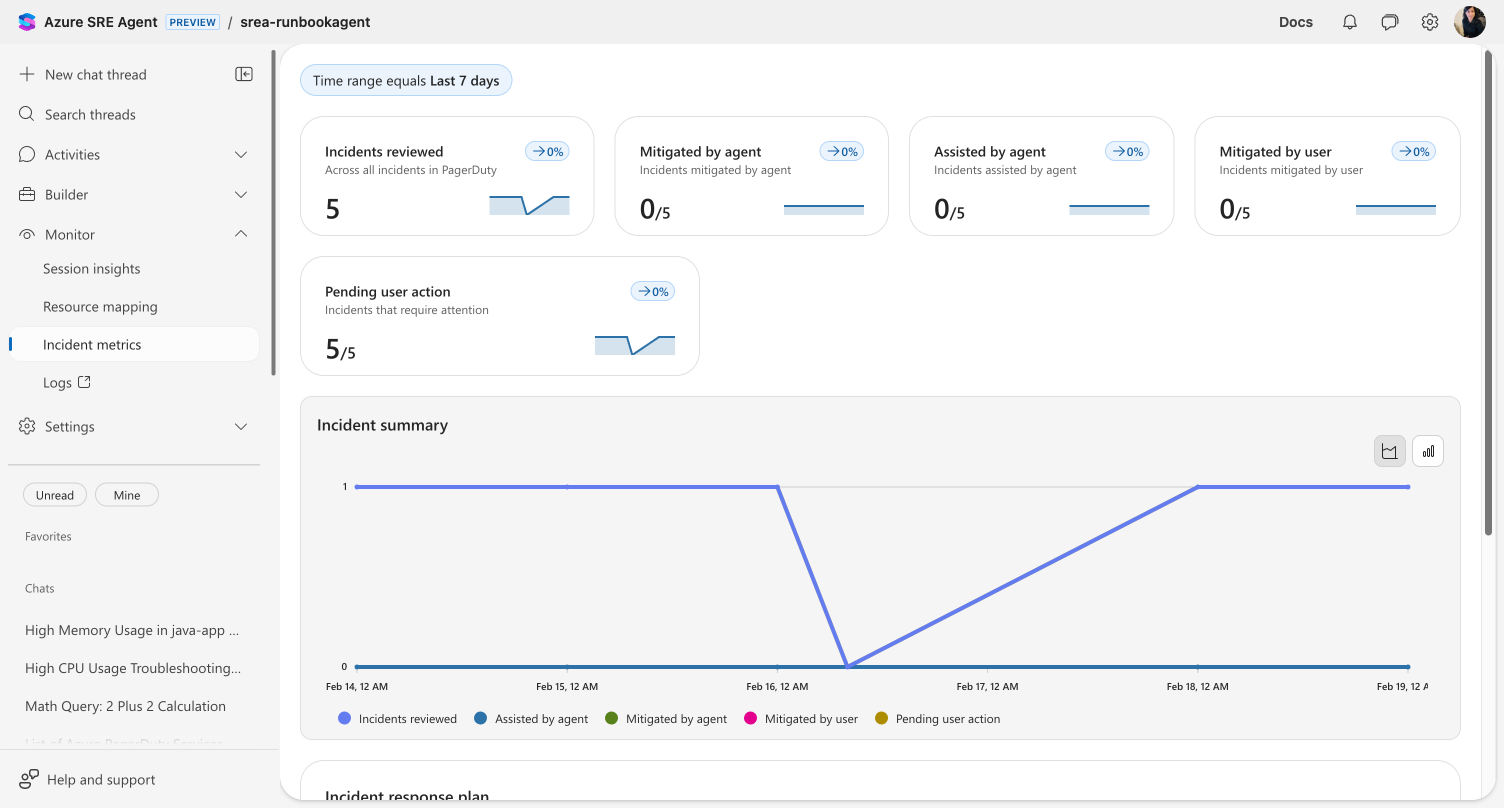
Task: Select the Incident metrics tab
Action: (x=92, y=344)
